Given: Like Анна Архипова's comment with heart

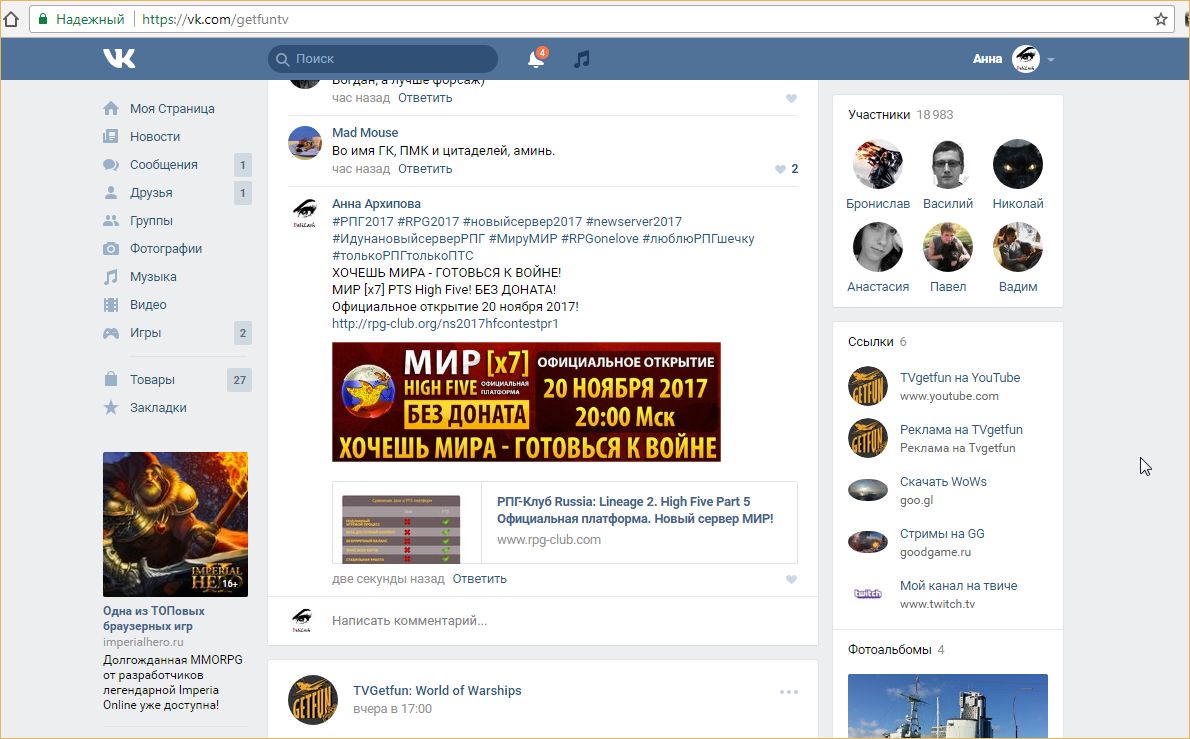Looking at the screenshot, I should 792,579.
